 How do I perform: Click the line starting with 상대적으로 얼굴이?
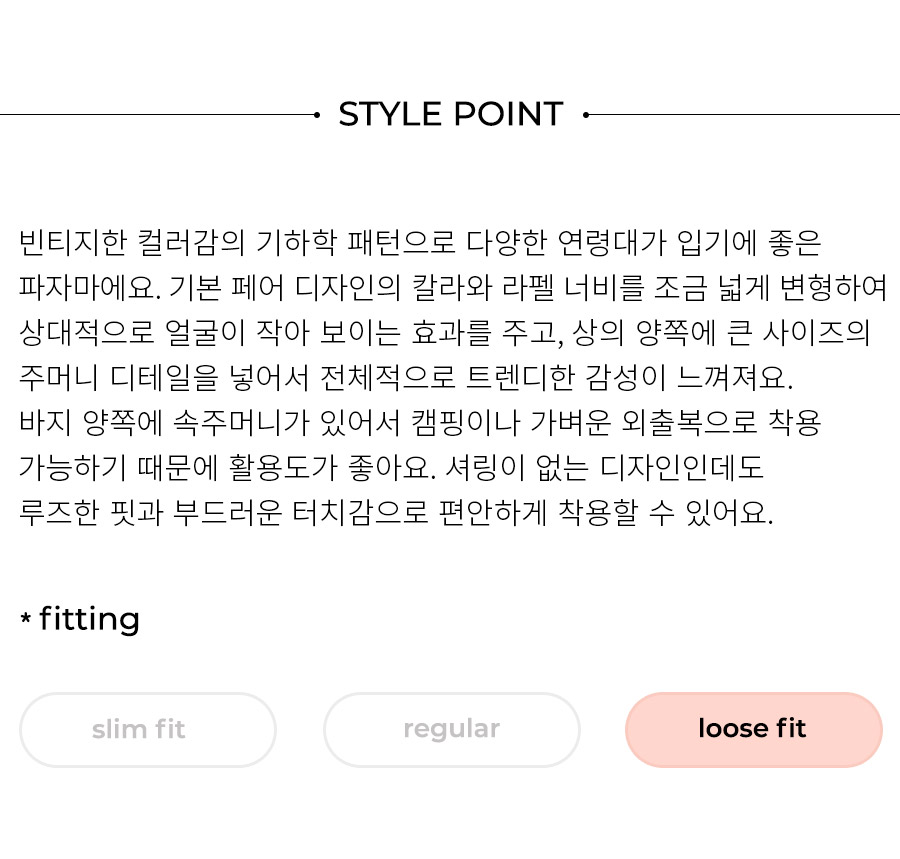click(x=445, y=333)
